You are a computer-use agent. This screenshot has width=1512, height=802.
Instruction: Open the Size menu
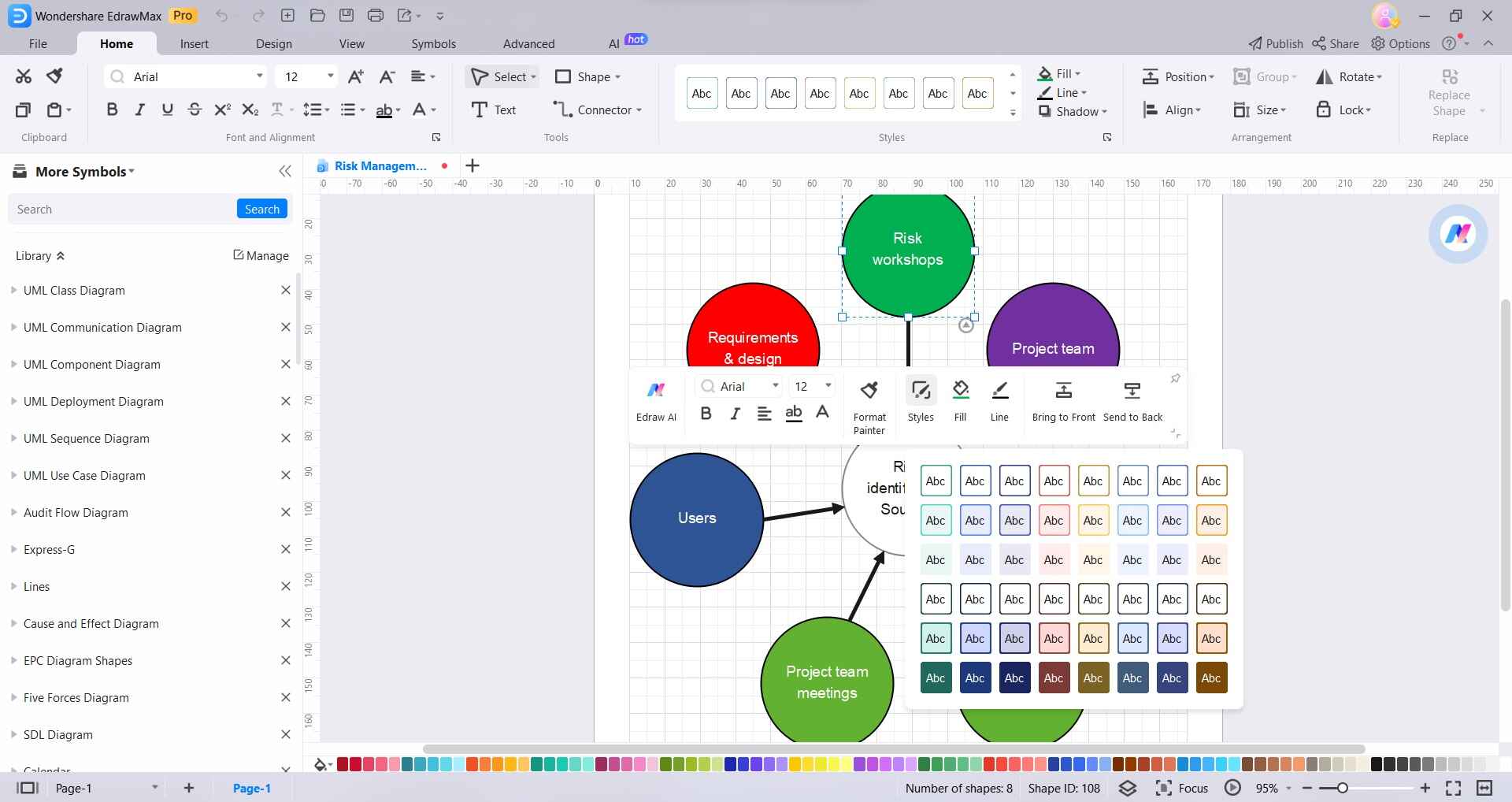click(1260, 110)
